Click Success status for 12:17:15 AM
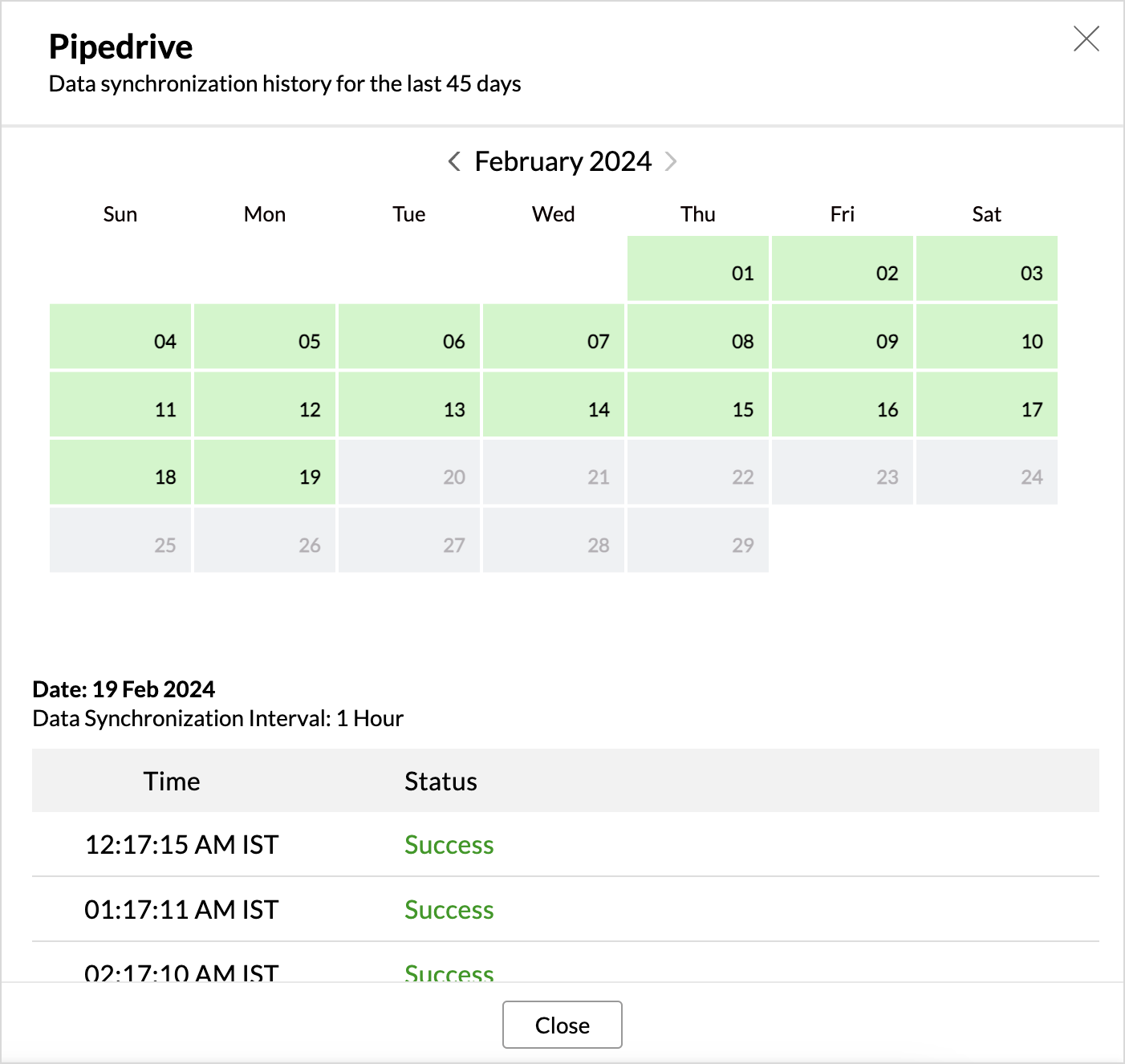This screenshot has width=1125, height=1064. 449,844
